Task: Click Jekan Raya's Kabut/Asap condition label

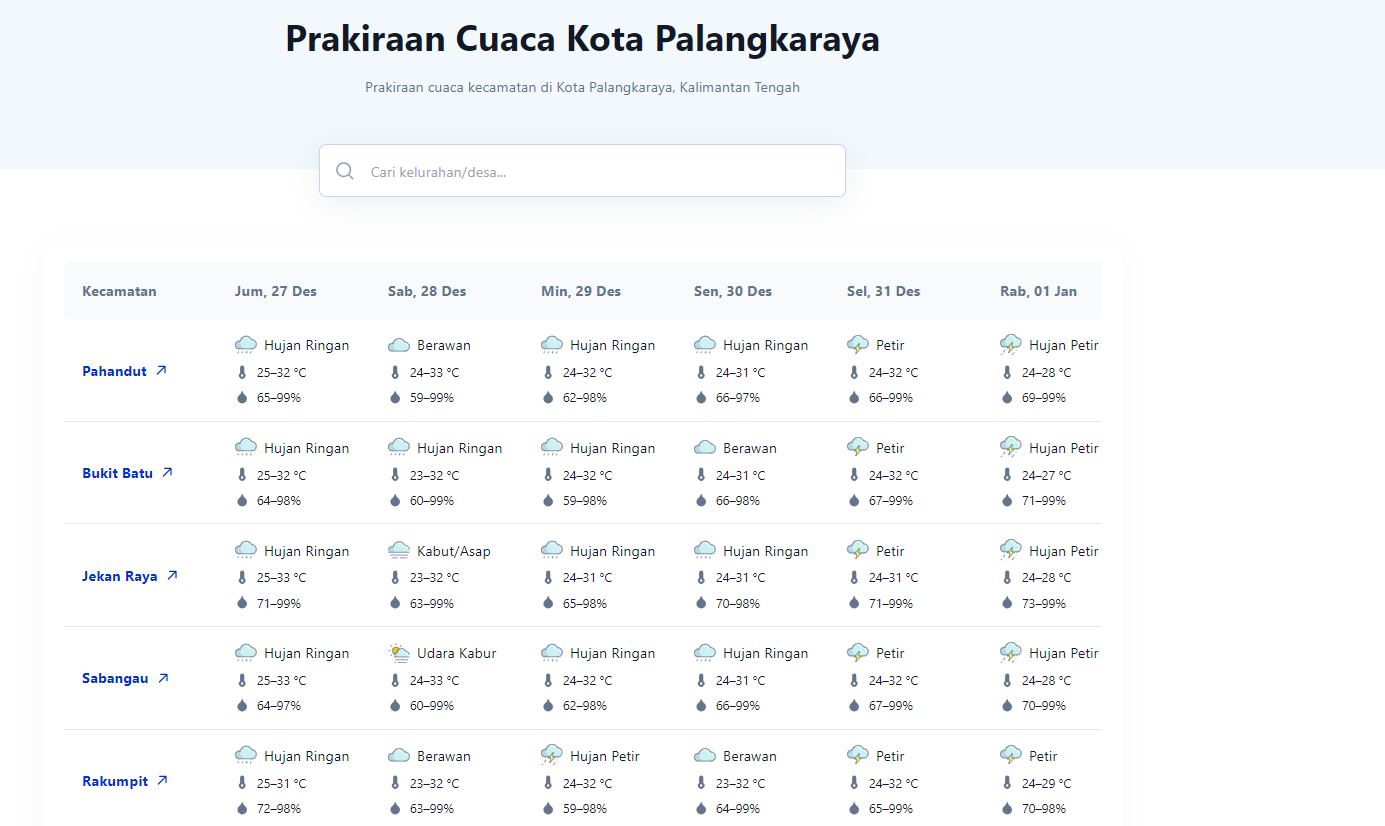Action: (x=454, y=551)
